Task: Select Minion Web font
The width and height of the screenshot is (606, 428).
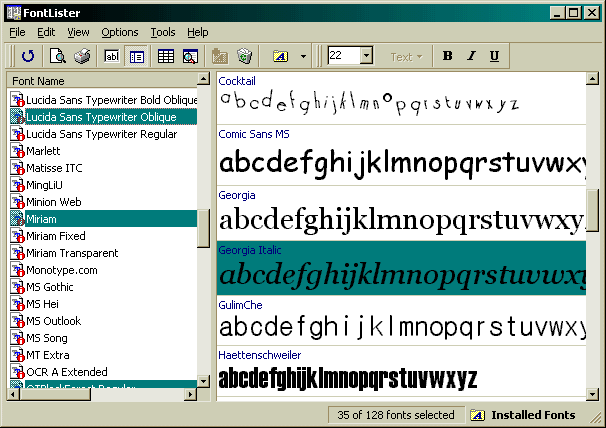Action: (54, 202)
